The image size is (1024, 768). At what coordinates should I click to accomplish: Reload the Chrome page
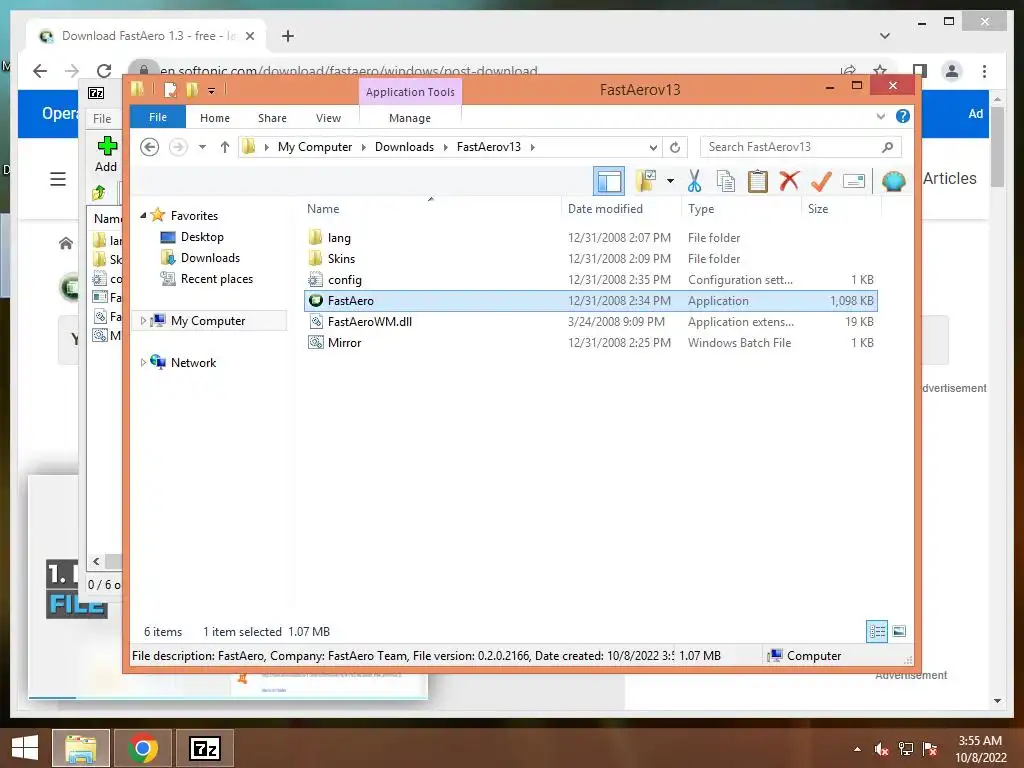(x=104, y=71)
